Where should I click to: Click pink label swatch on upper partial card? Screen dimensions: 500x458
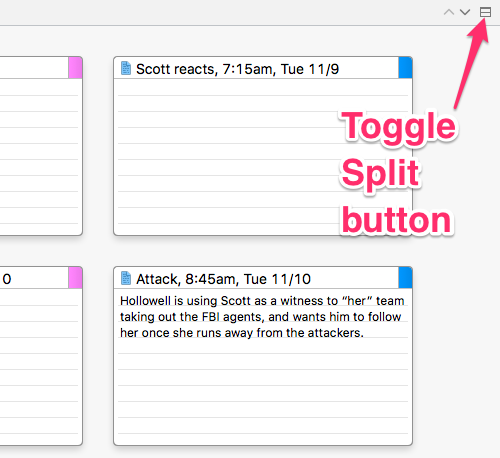pyautogui.click(x=75, y=68)
